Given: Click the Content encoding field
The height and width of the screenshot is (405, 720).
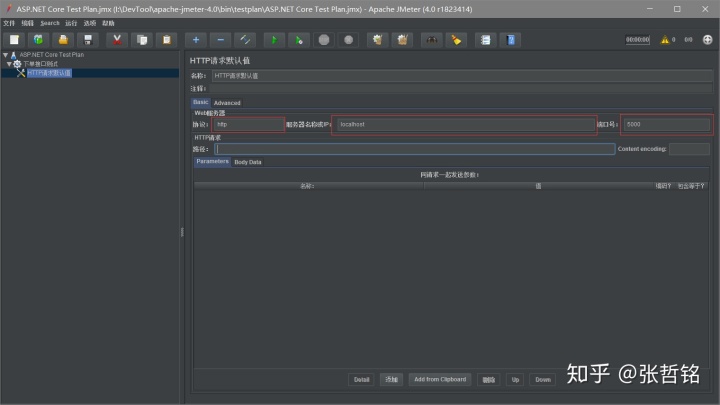Looking at the screenshot, I should tap(689, 149).
